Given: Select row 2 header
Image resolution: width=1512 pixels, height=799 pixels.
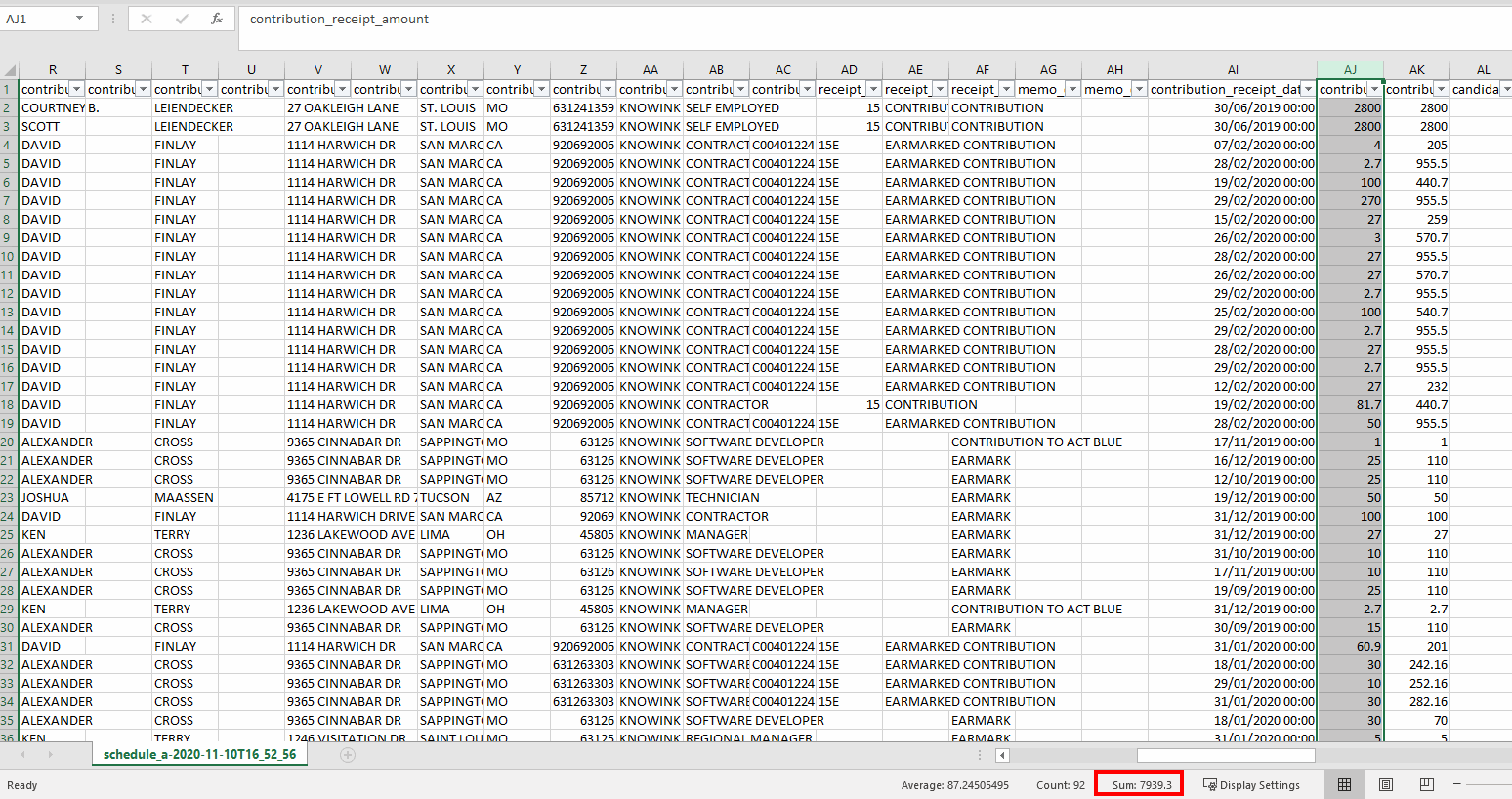Looking at the screenshot, I should (9, 108).
